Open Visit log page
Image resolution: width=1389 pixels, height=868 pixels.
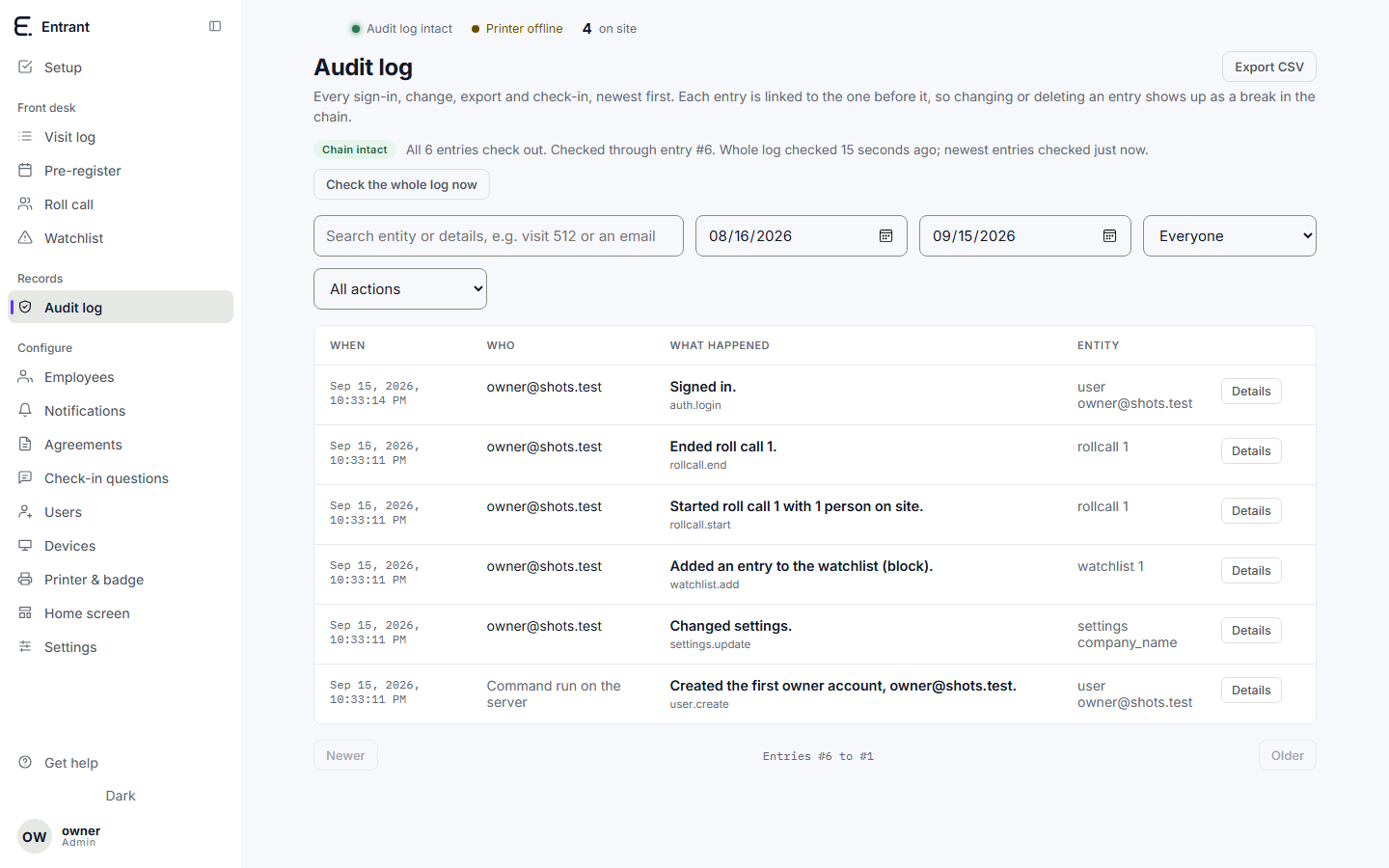(x=121, y=137)
